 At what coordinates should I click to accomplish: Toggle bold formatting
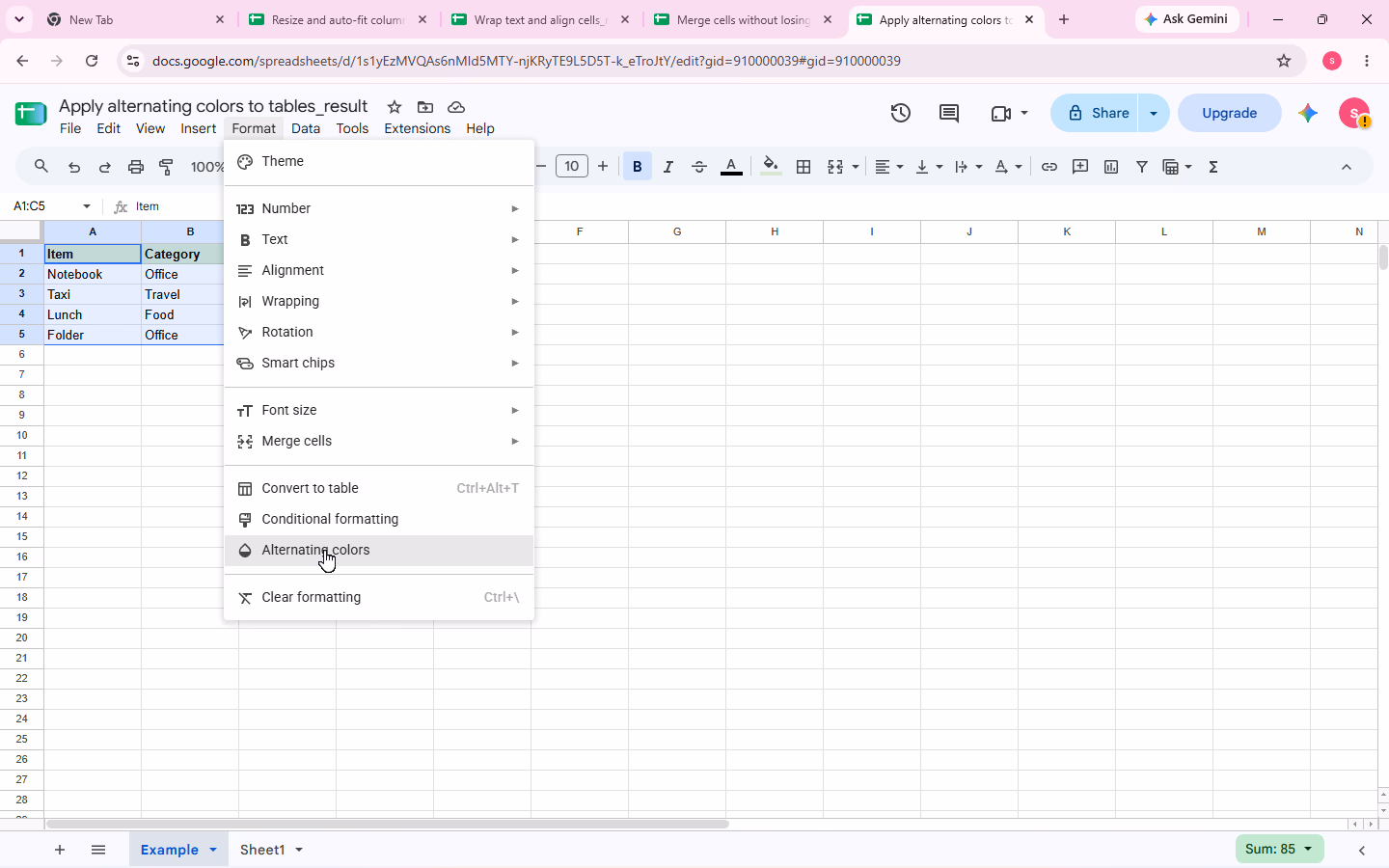(638, 167)
